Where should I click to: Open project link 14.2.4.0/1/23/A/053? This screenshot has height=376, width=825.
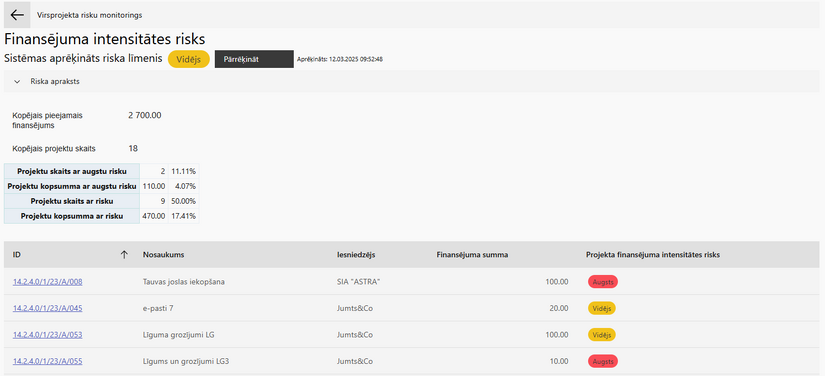[47, 334]
